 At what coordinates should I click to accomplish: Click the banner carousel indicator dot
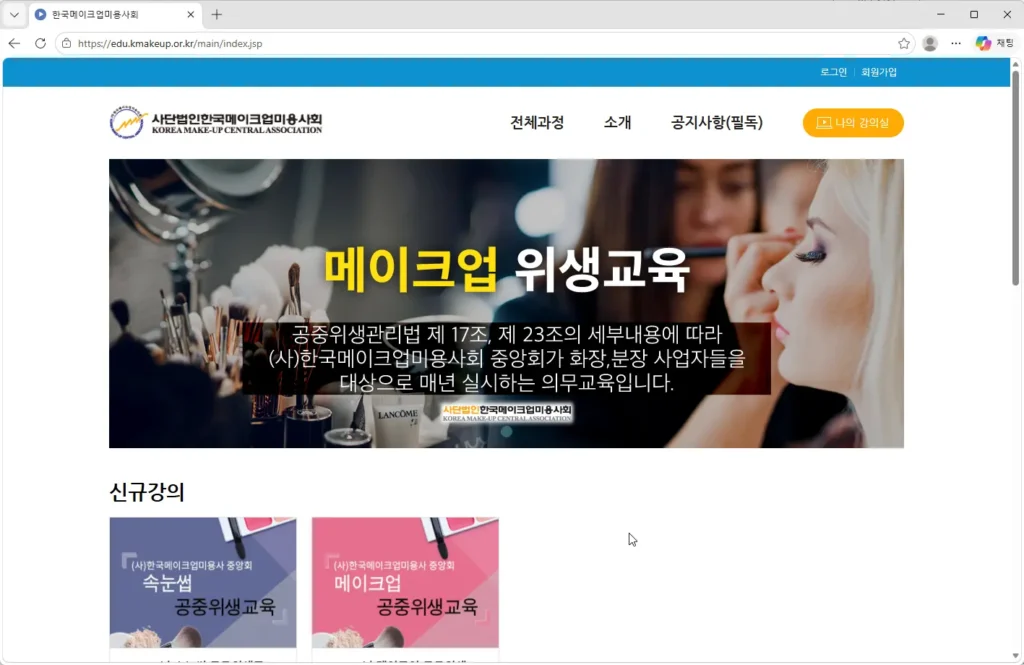click(507, 431)
